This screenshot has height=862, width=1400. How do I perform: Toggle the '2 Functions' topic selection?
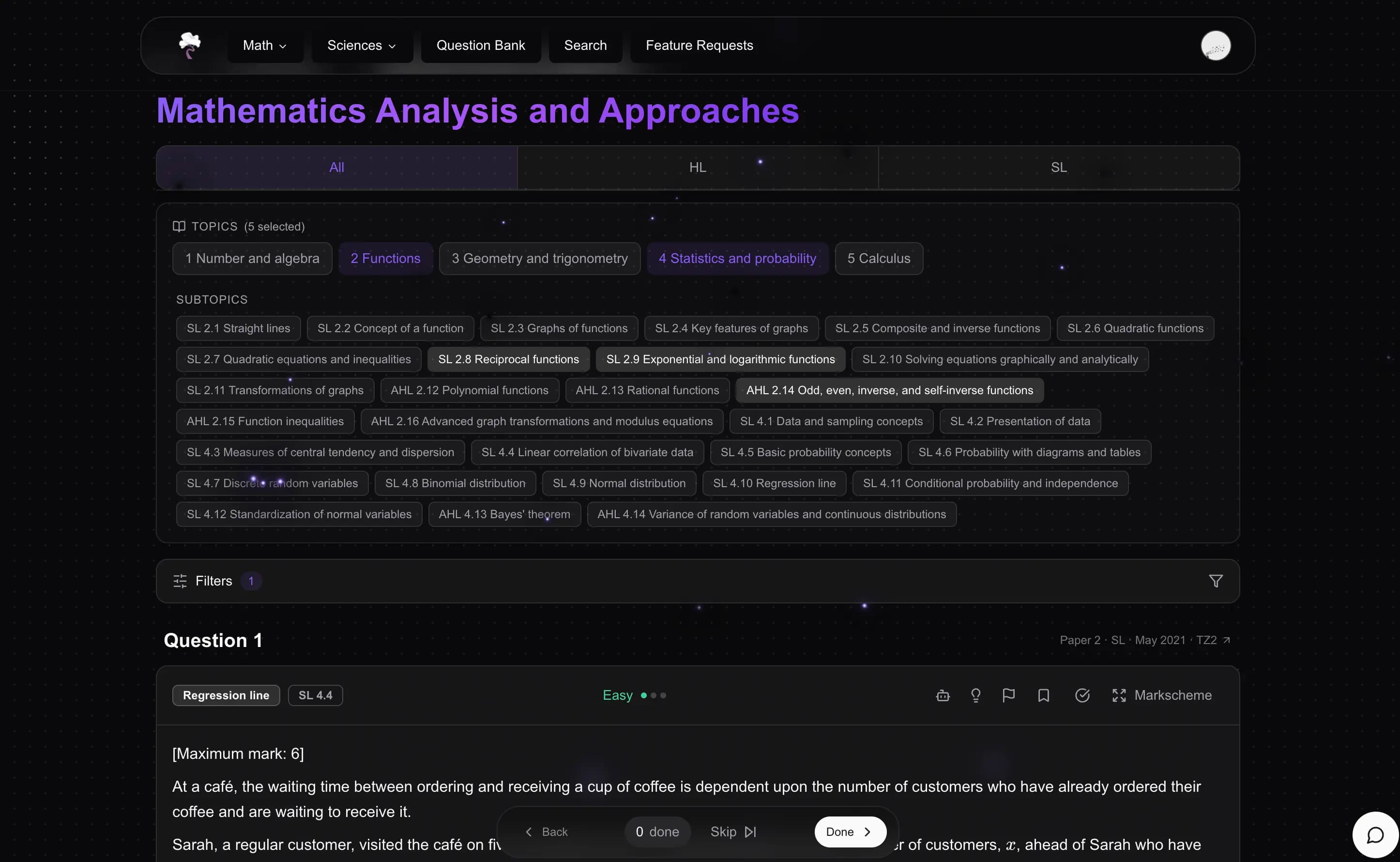point(386,258)
